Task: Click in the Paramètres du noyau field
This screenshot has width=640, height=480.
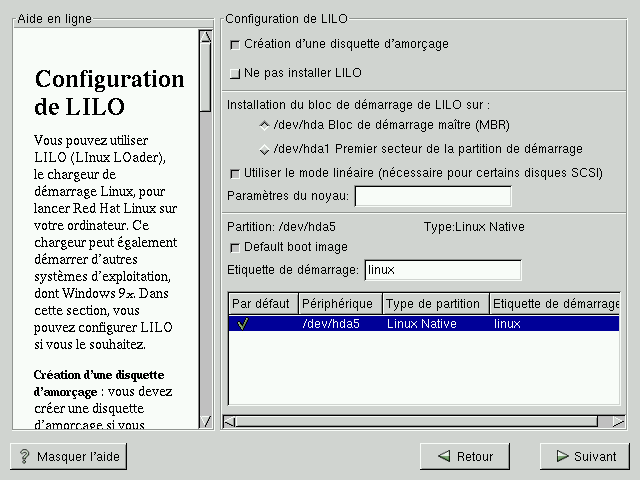Action: (x=432, y=195)
